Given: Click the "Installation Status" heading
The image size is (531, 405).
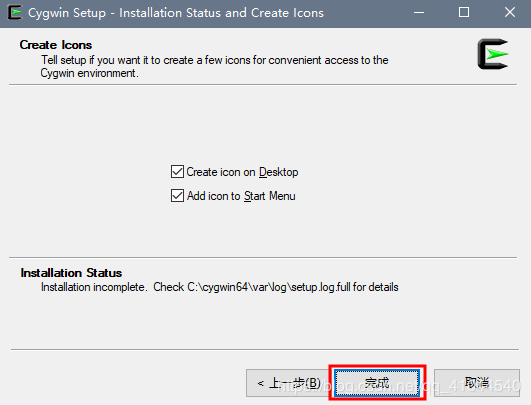Looking at the screenshot, I should pyautogui.click(x=71, y=273).
